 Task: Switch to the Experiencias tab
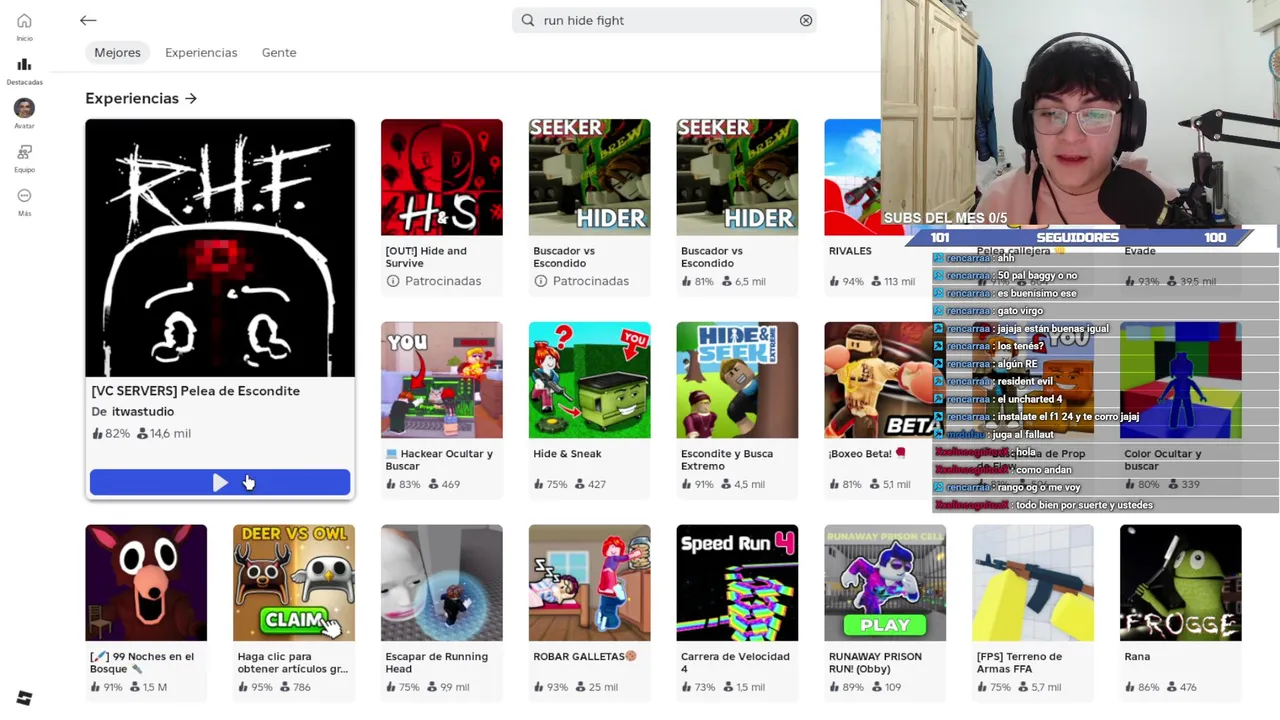[201, 52]
